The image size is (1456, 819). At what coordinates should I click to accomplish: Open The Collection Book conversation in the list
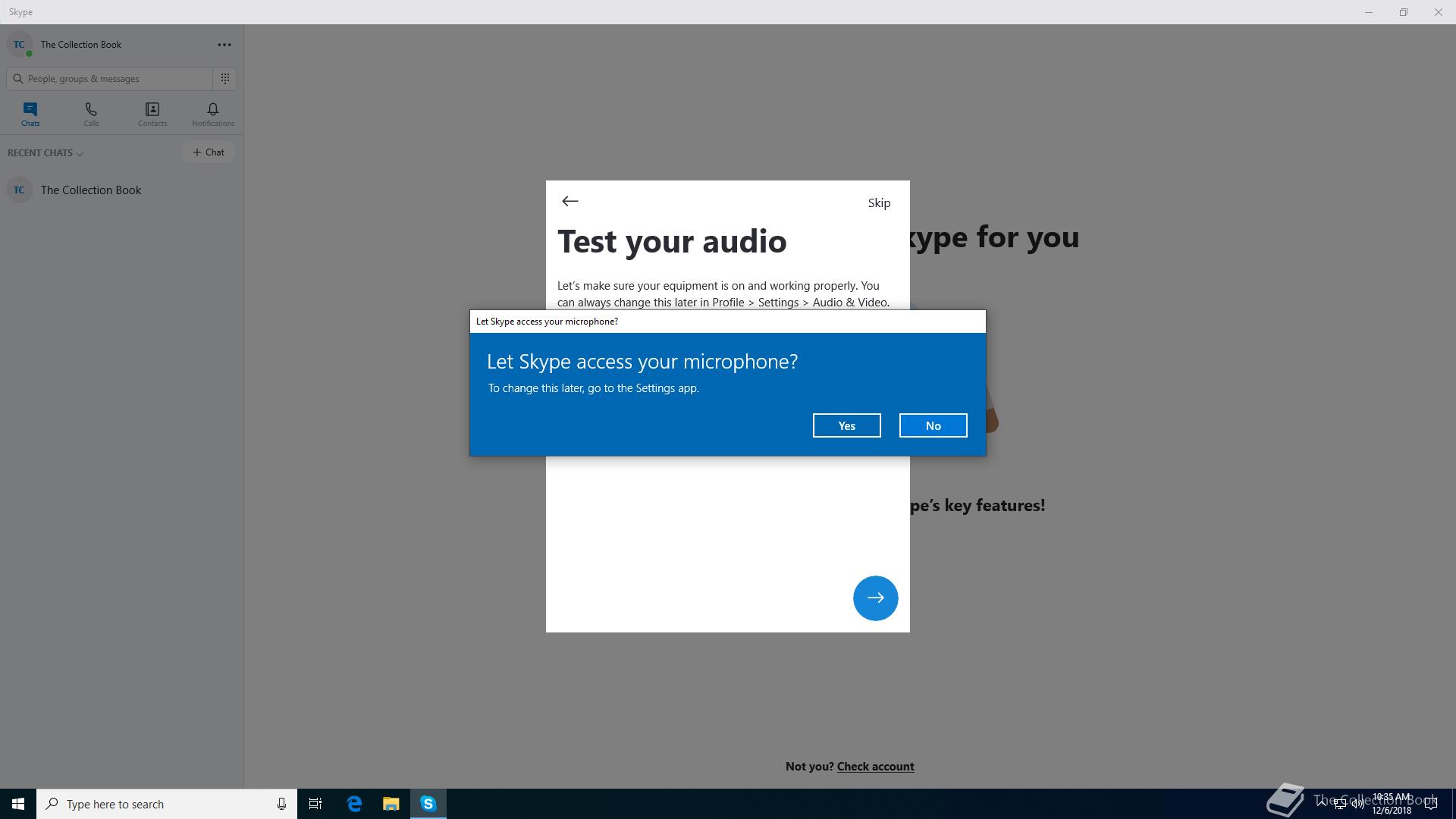click(121, 190)
